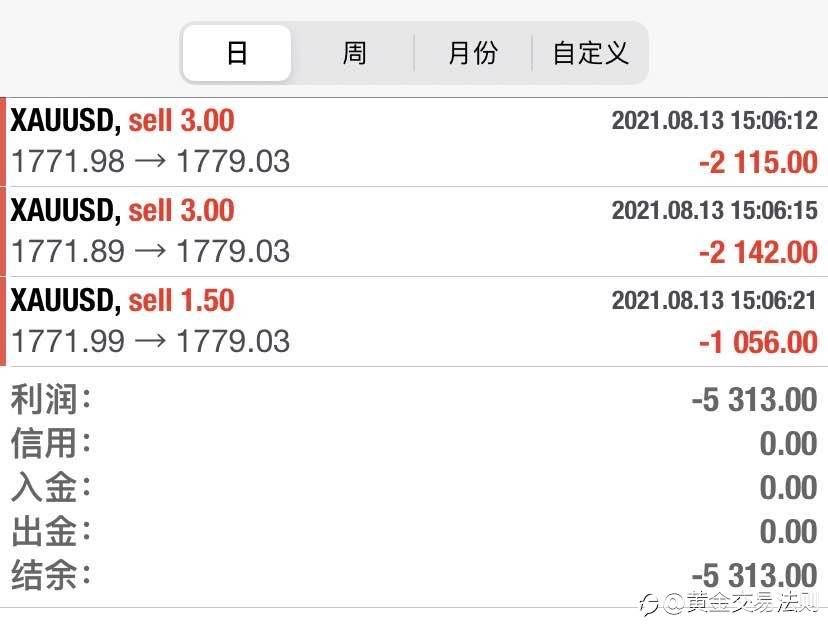Select the 1771.89 → 1779.03 price line
The image size is (828, 644).
click(x=150, y=251)
